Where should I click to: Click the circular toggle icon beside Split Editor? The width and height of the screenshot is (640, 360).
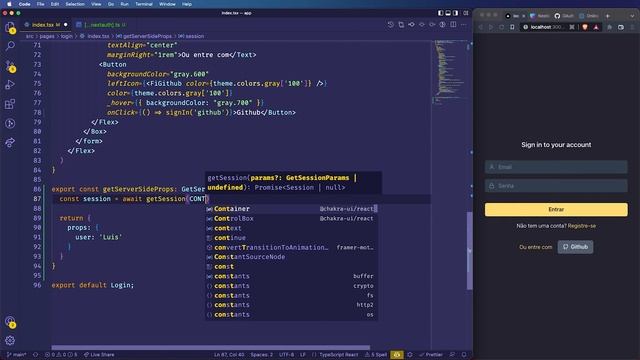pyautogui.click(x=442, y=24)
